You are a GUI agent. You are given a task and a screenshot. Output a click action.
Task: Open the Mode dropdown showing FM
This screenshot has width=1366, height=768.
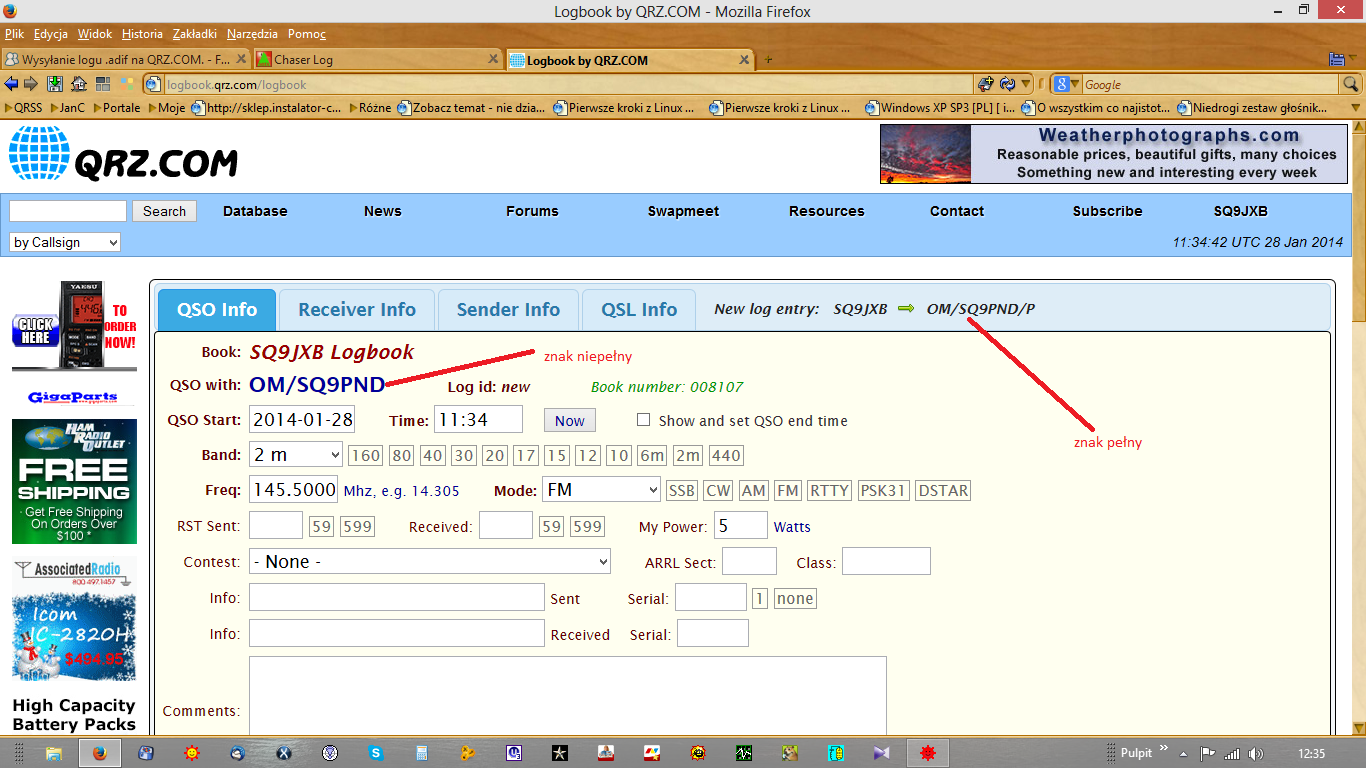tap(601, 490)
